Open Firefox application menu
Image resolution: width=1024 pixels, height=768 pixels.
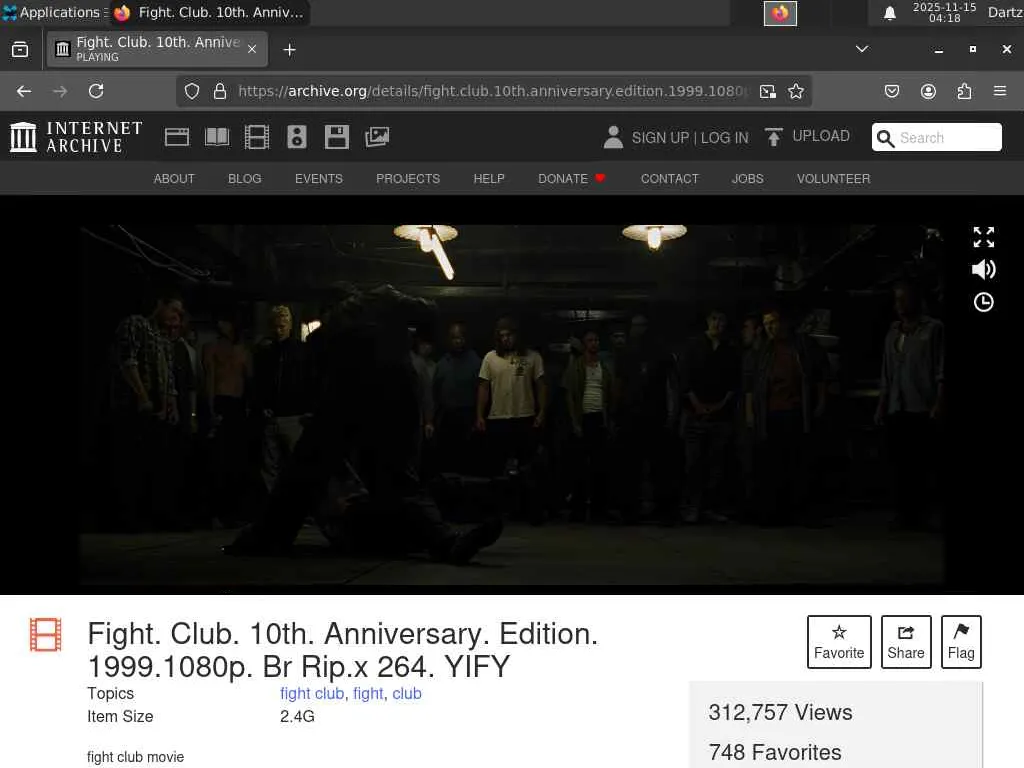[x=1000, y=91]
